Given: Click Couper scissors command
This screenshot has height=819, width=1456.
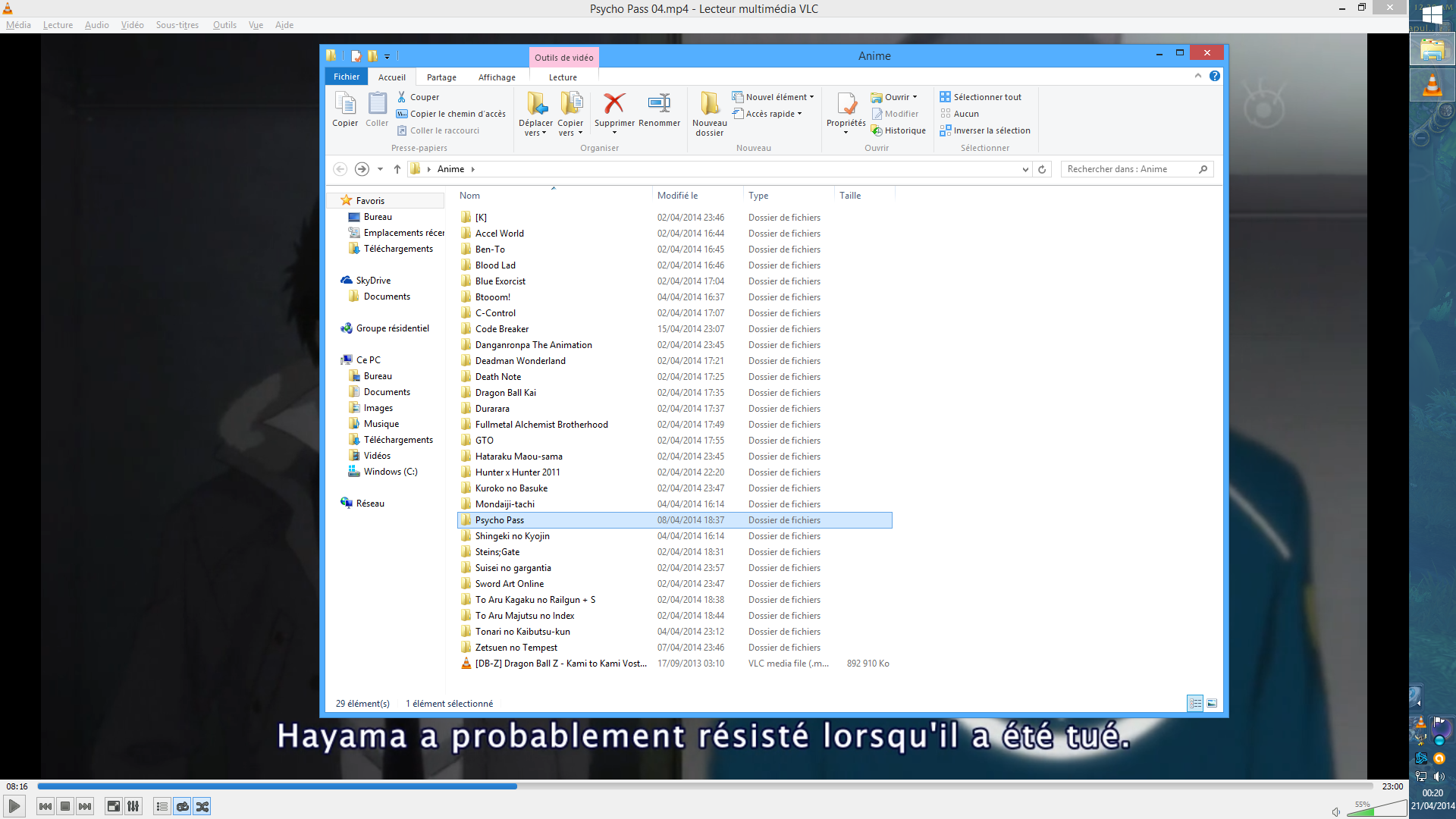Looking at the screenshot, I should coord(418,97).
